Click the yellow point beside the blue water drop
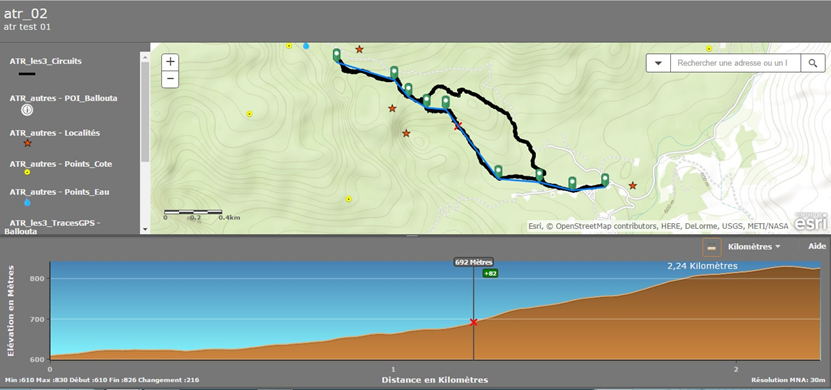 (289, 46)
